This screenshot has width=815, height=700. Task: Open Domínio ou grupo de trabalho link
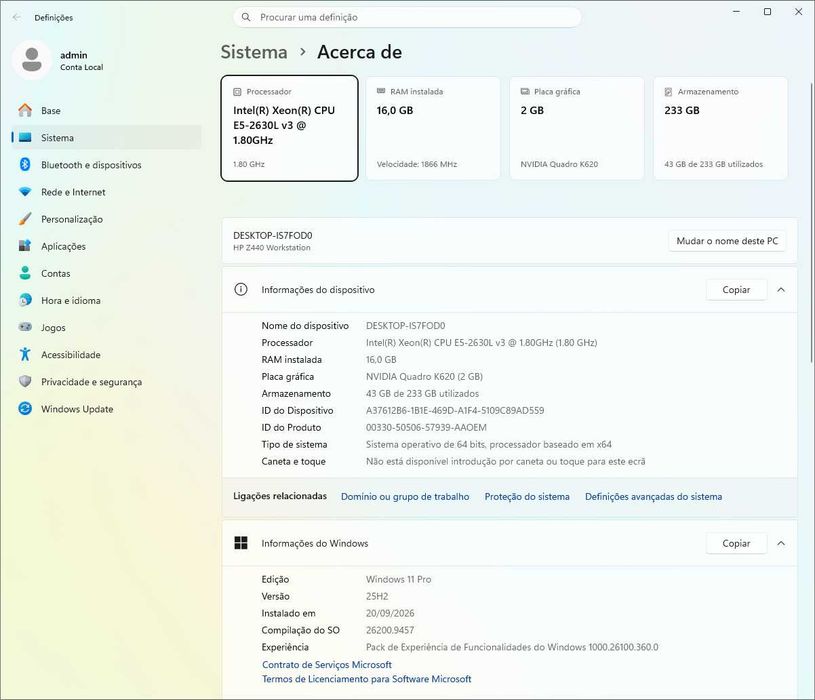[405, 497]
